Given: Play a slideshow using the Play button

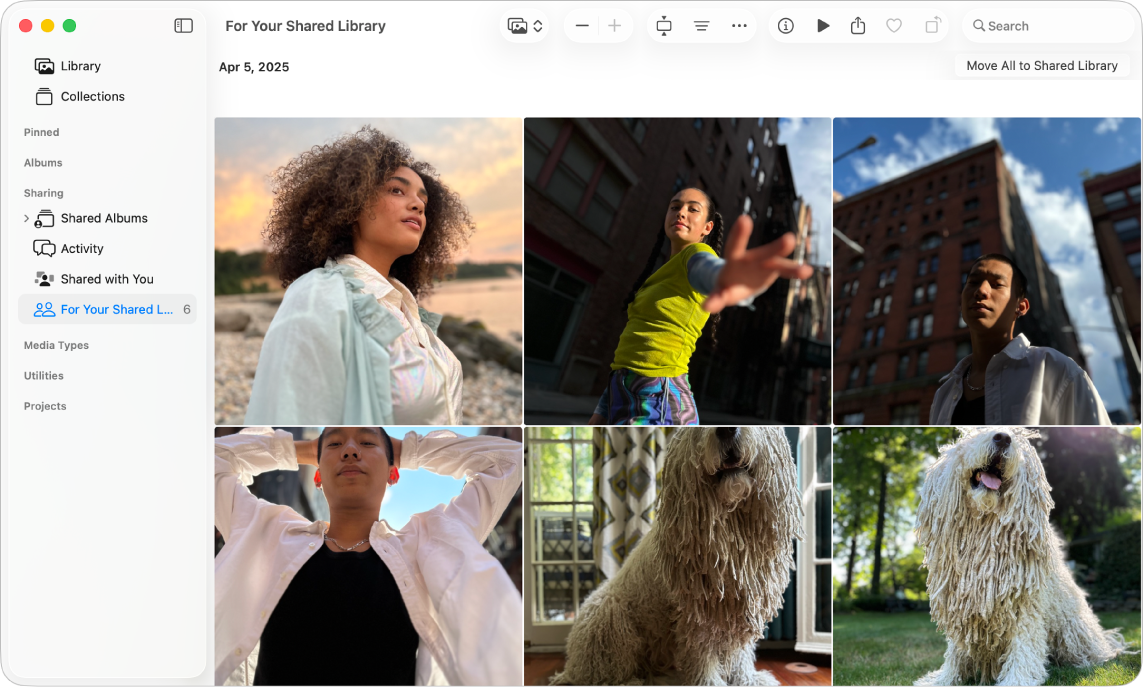Looking at the screenshot, I should pos(822,25).
